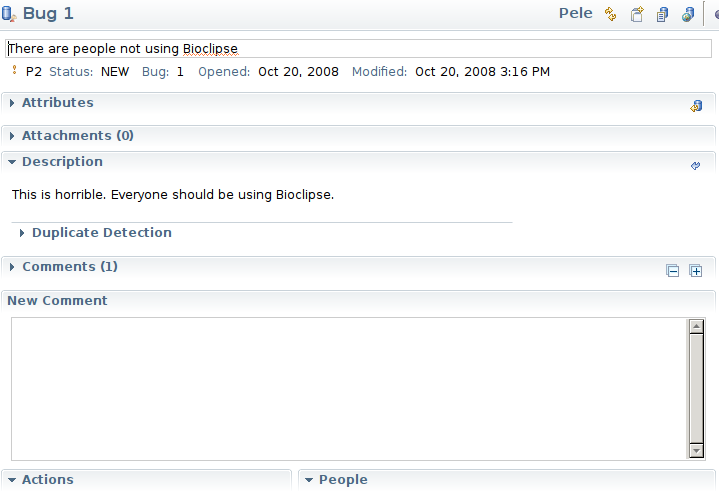Open bug with web browser icon
The height and width of the screenshot is (491, 719).
[688, 15]
